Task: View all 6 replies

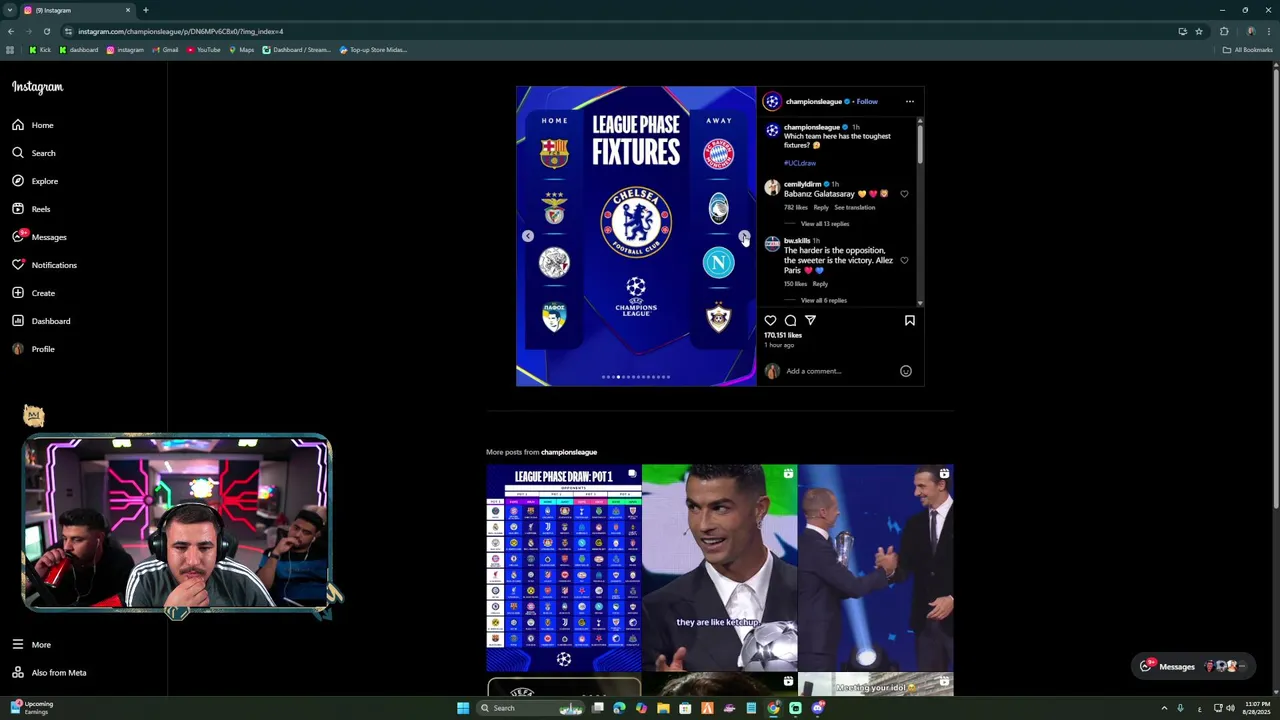Action: coord(824,300)
